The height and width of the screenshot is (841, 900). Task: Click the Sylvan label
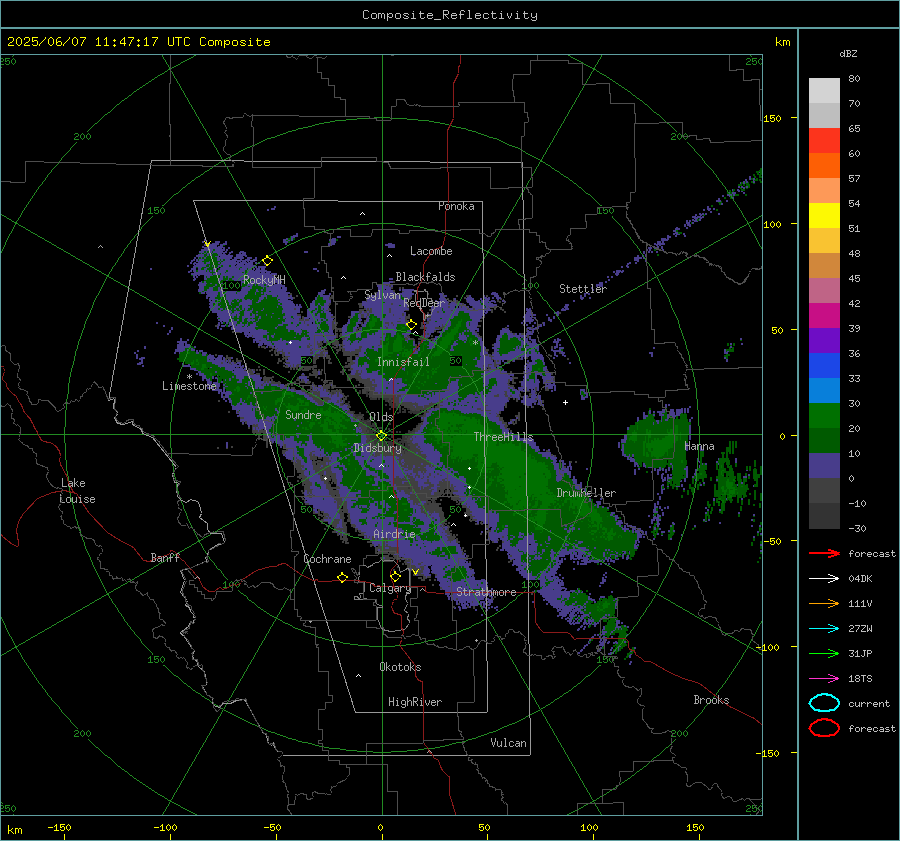point(382,295)
